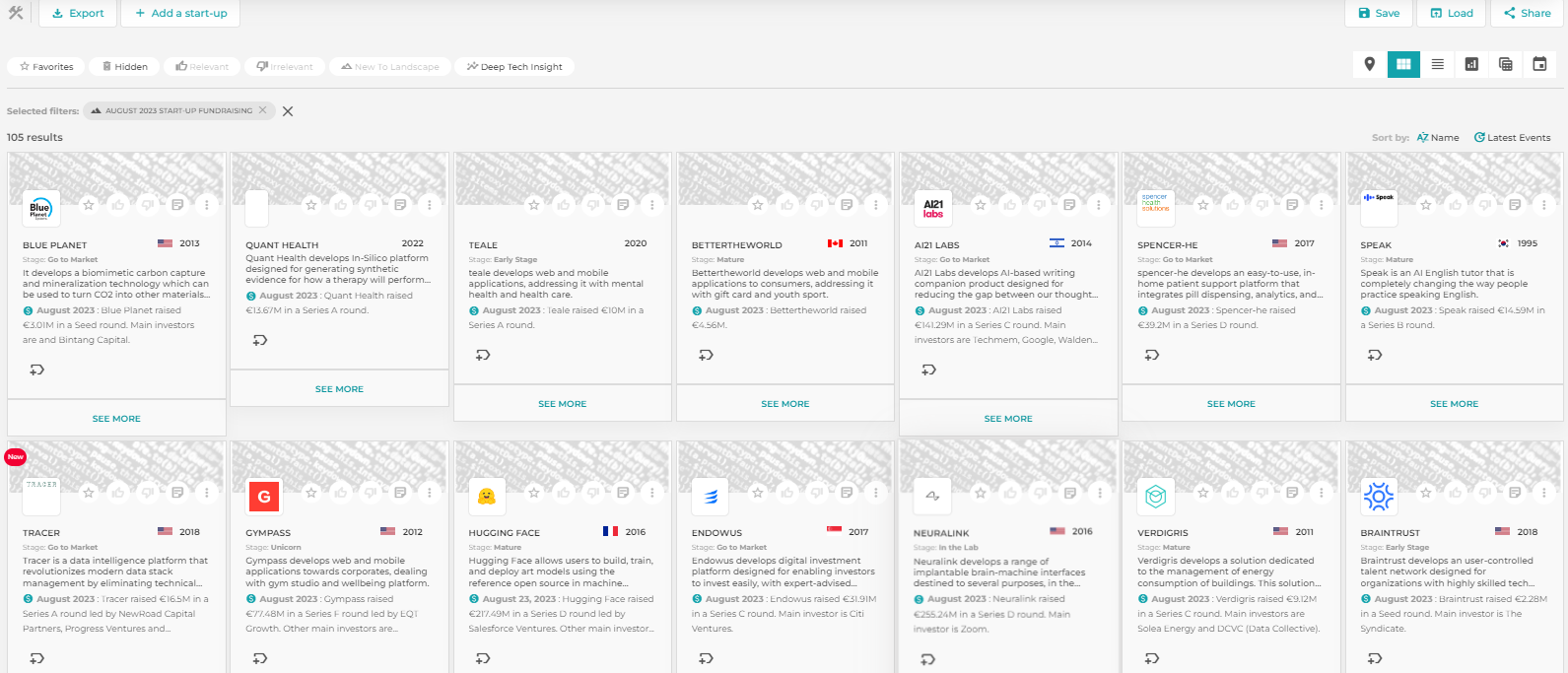Screen dimensions: 1568x673
Task: Mark Teale as irrelevant (thumbs down)
Action: [x=593, y=205]
